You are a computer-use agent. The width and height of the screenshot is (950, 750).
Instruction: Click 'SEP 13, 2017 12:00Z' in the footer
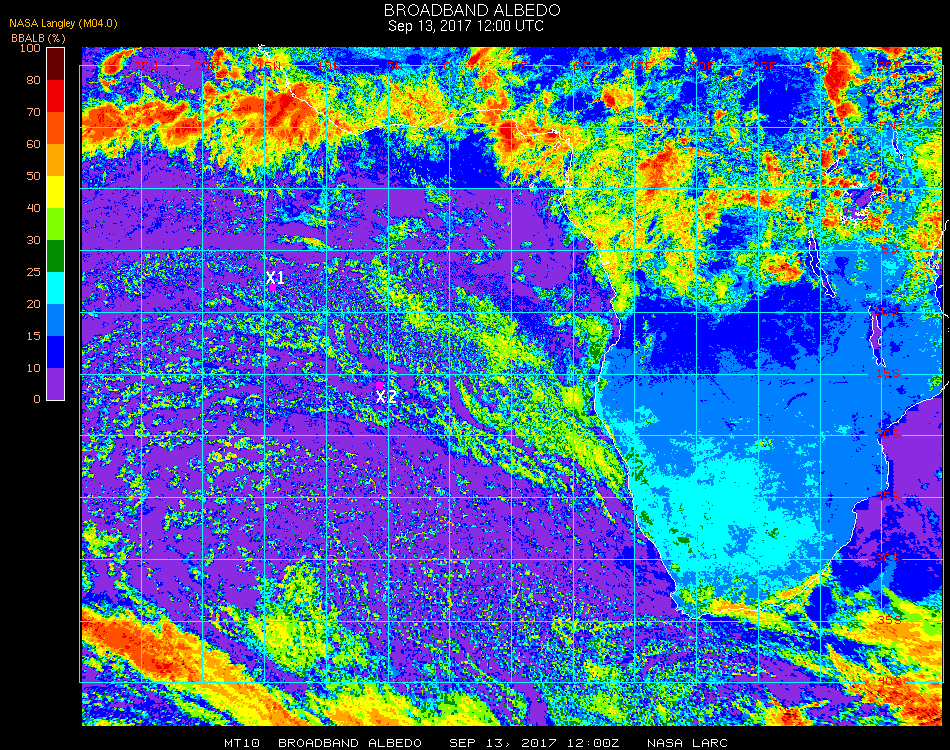534,743
